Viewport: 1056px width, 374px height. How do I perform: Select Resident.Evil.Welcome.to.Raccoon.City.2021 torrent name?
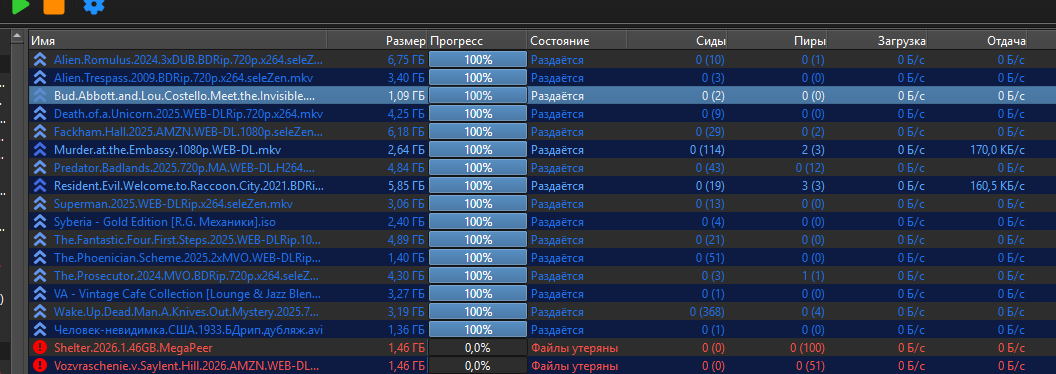pyautogui.click(x=189, y=185)
